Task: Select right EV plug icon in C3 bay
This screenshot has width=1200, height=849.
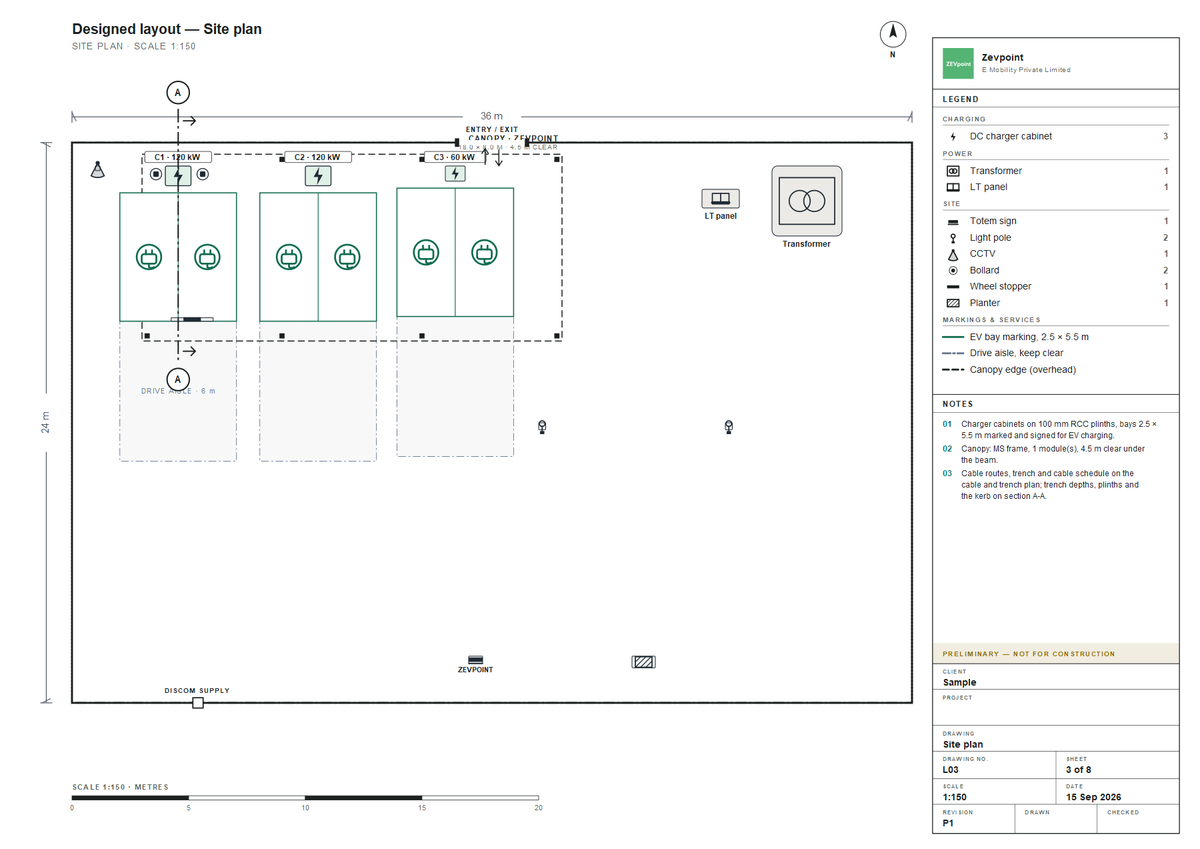Action: [485, 252]
